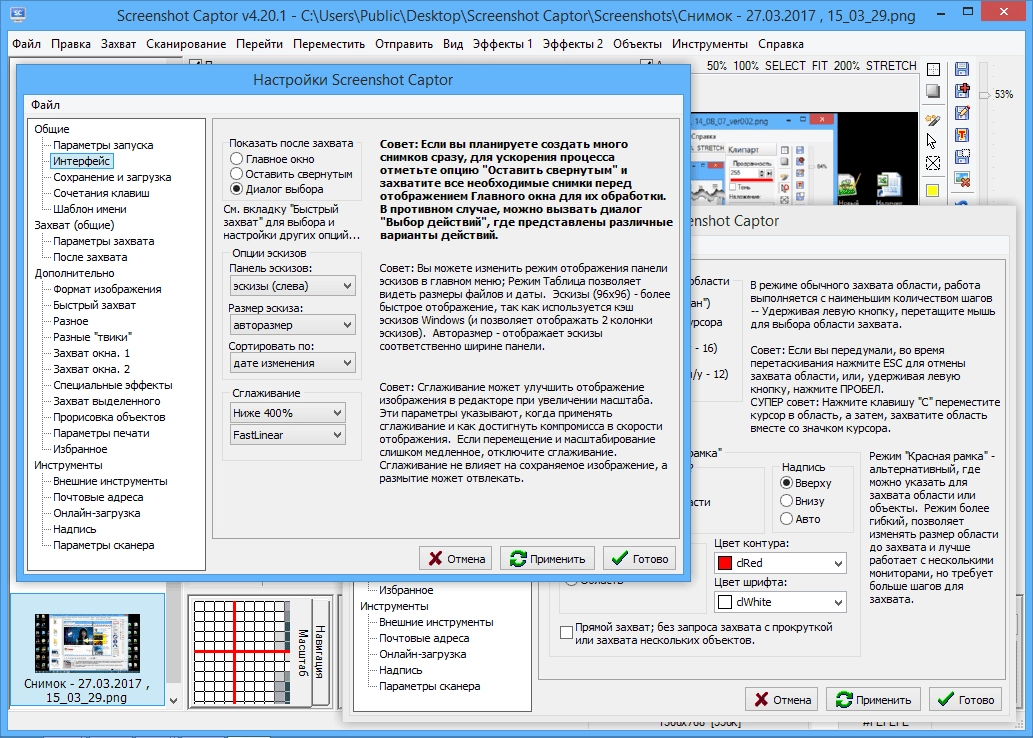Image resolution: width=1033 pixels, height=738 pixels.
Task: Click Отмена in front settings dialog
Action: pyautogui.click(x=456, y=559)
